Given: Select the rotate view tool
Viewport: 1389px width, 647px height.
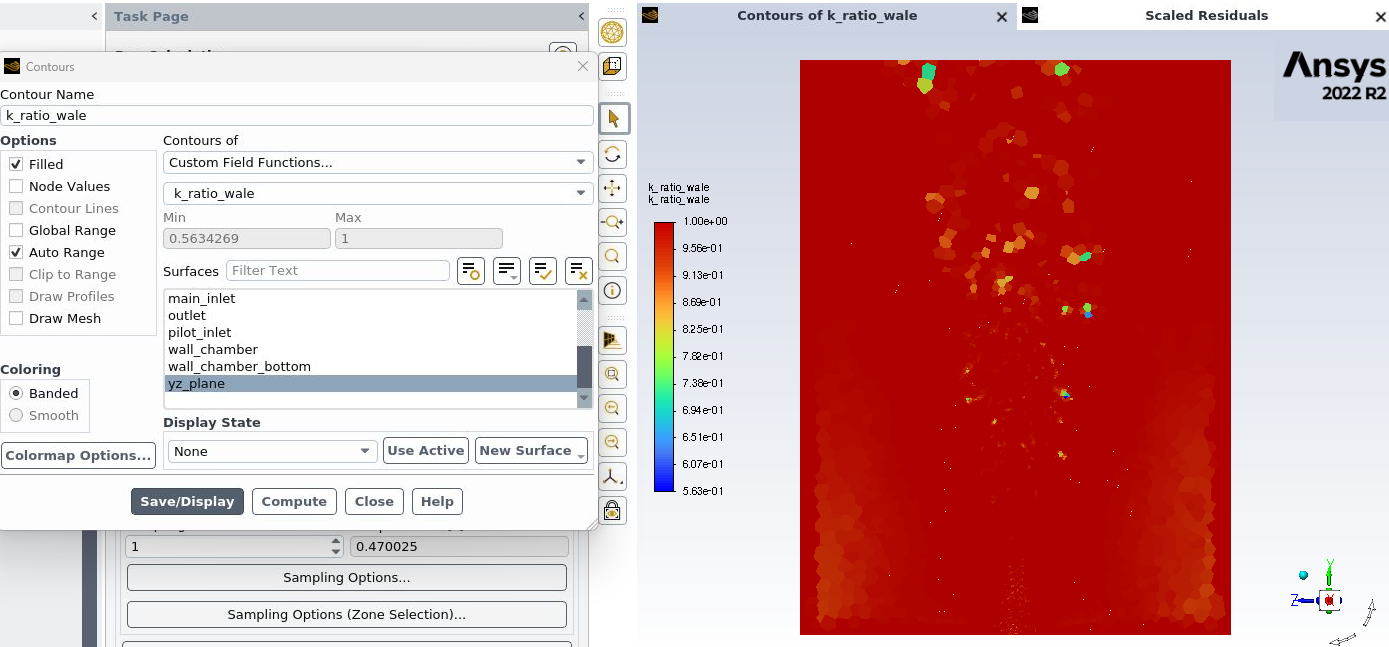Looking at the screenshot, I should pyautogui.click(x=613, y=154).
